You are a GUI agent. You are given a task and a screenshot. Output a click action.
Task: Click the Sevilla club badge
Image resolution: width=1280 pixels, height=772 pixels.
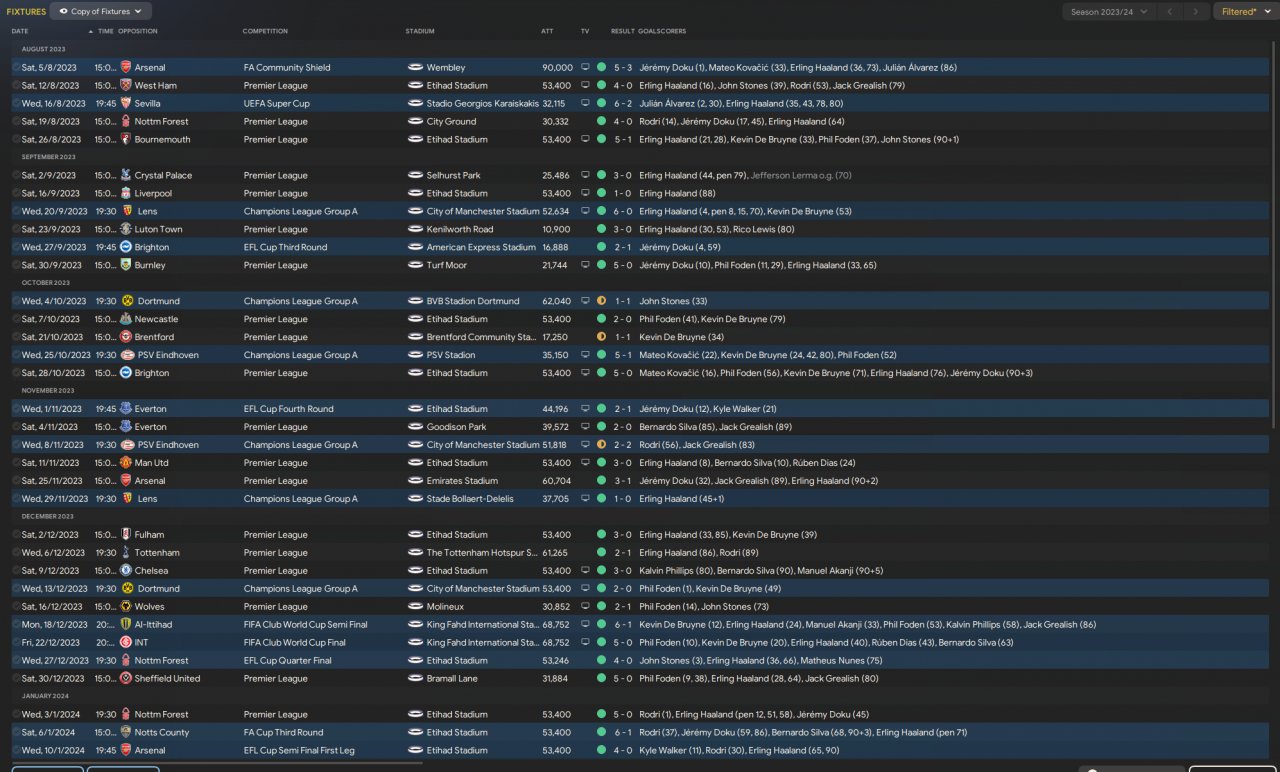pyautogui.click(x=126, y=104)
